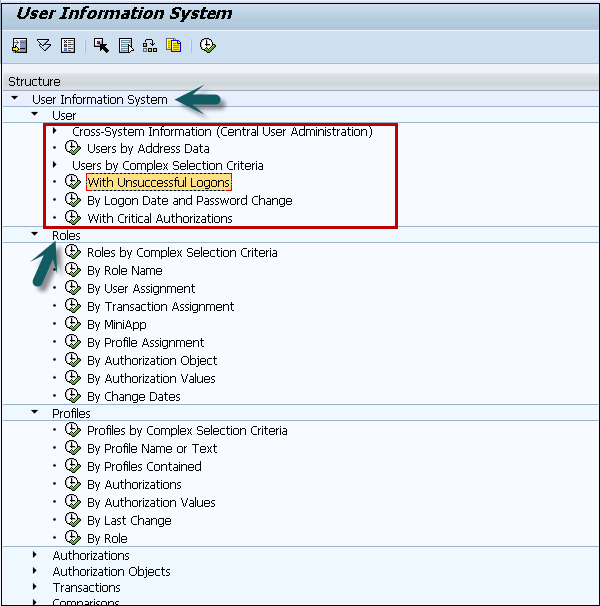Select Roles By Transaction Assignment
Image resolution: width=600 pixels, height=606 pixels.
tap(160, 306)
